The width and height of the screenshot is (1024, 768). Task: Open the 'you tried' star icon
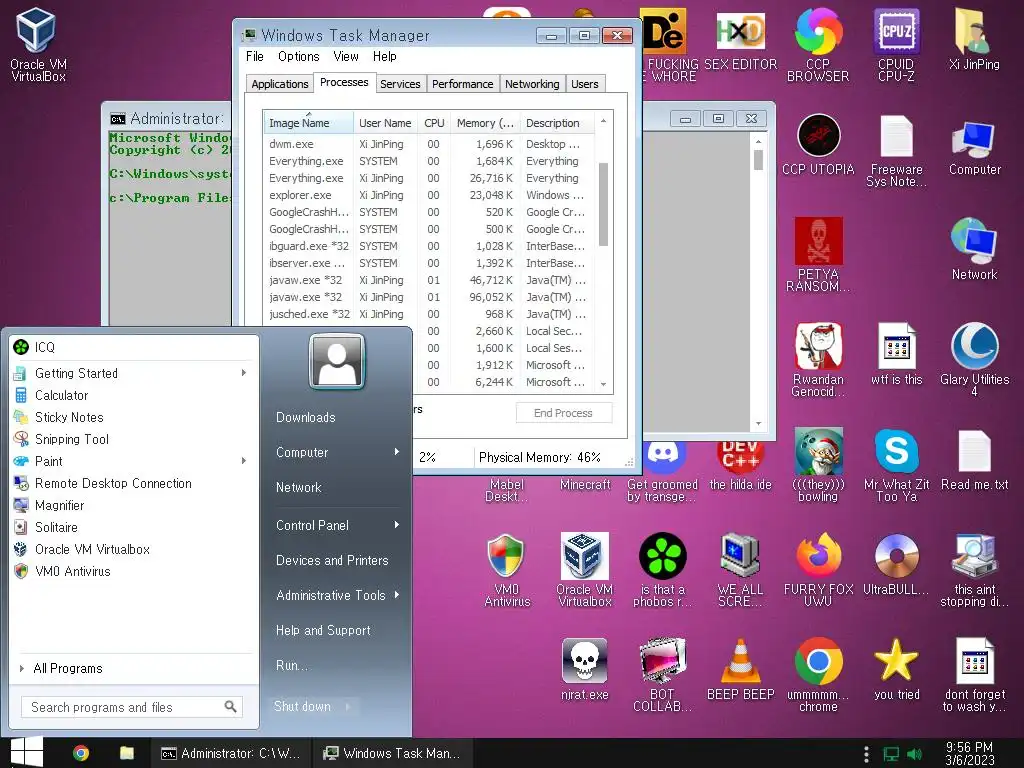(896, 669)
